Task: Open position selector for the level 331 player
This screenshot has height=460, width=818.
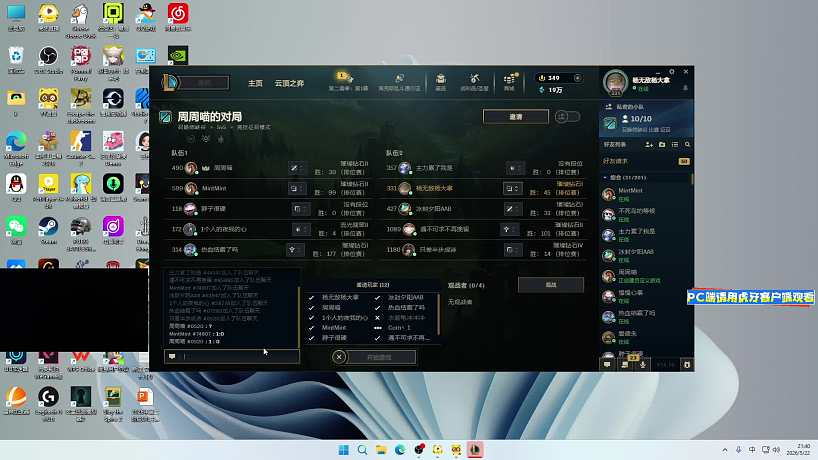Action: pyautogui.click(x=512, y=188)
